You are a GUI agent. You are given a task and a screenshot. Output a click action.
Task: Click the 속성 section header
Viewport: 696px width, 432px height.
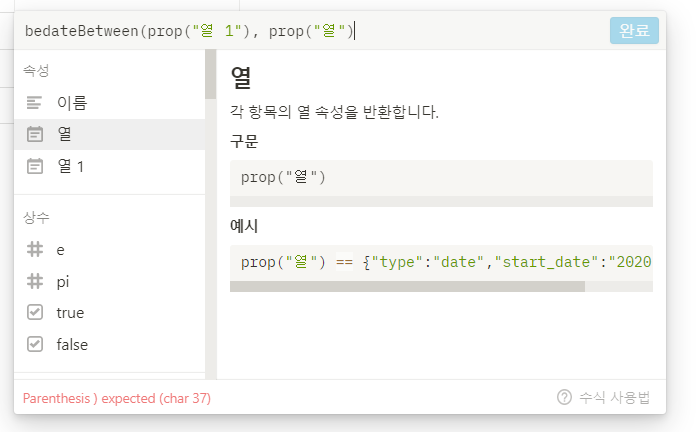pyautogui.click(x=36, y=71)
